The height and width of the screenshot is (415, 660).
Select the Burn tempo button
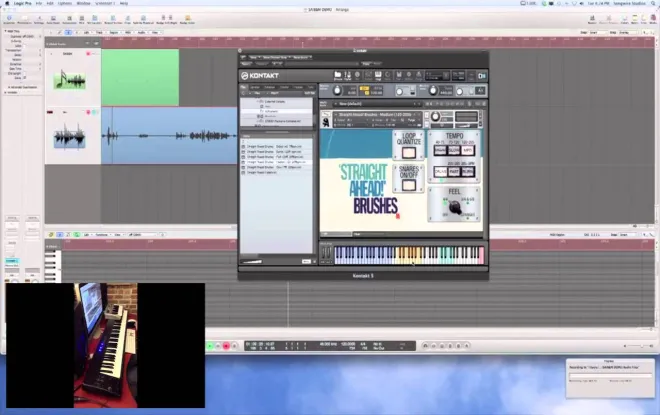click(468, 172)
